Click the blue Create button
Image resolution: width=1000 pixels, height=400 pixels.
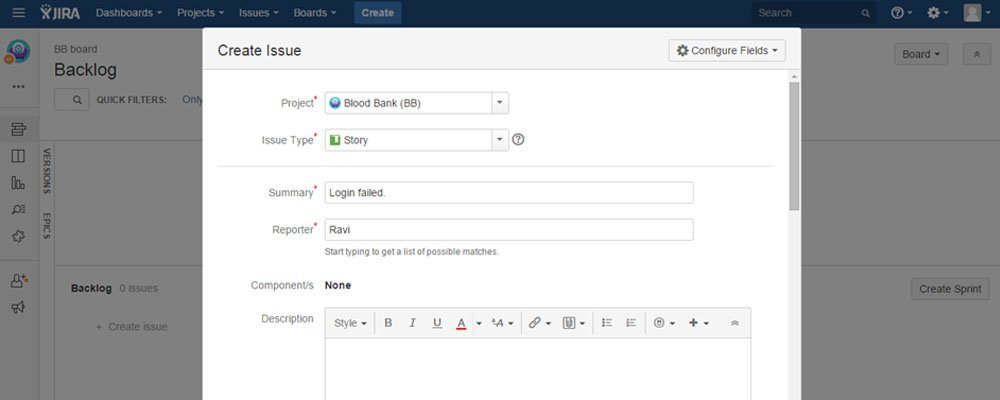point(377,13)
